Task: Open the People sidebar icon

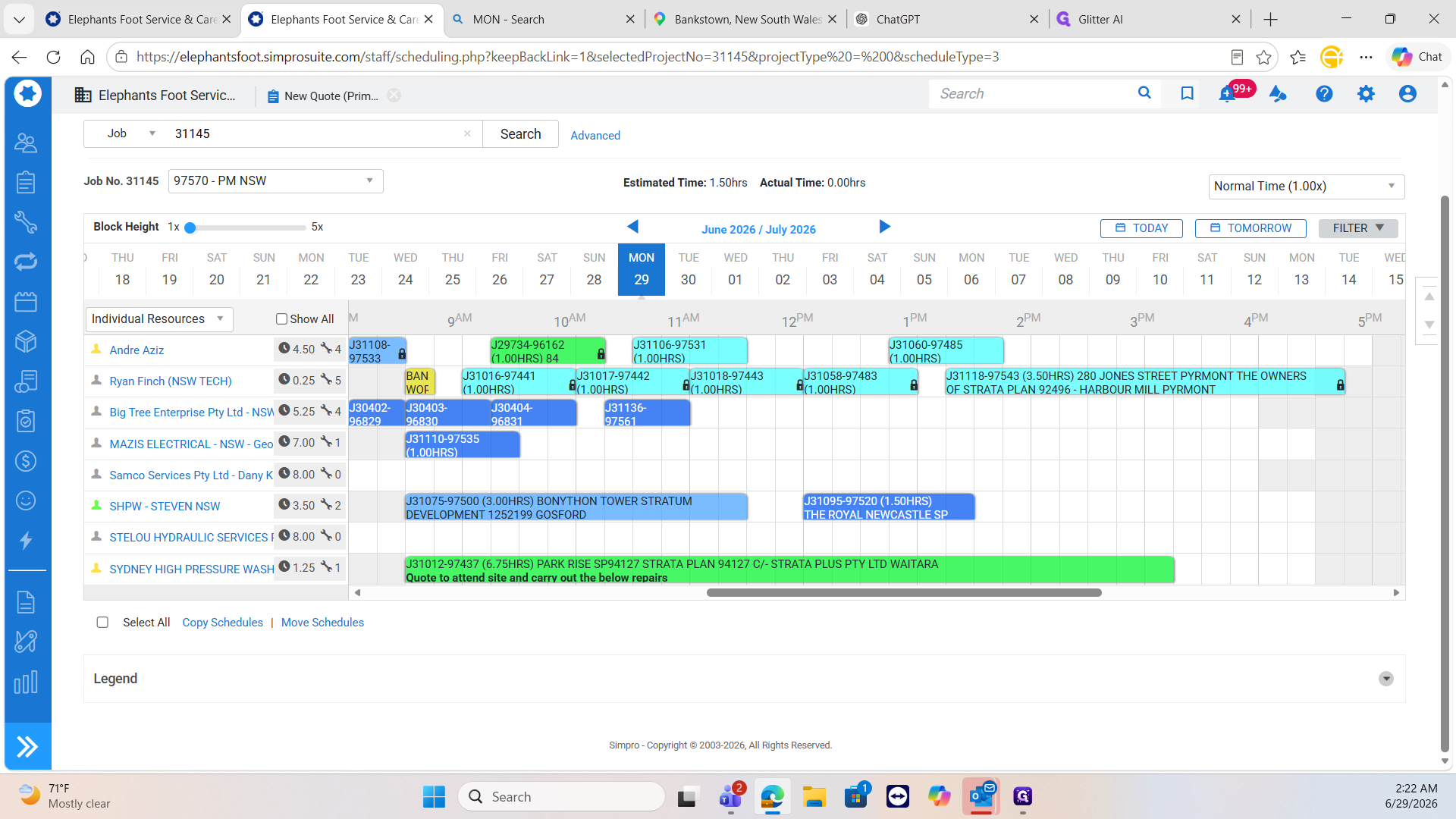Action: point(26,143)
